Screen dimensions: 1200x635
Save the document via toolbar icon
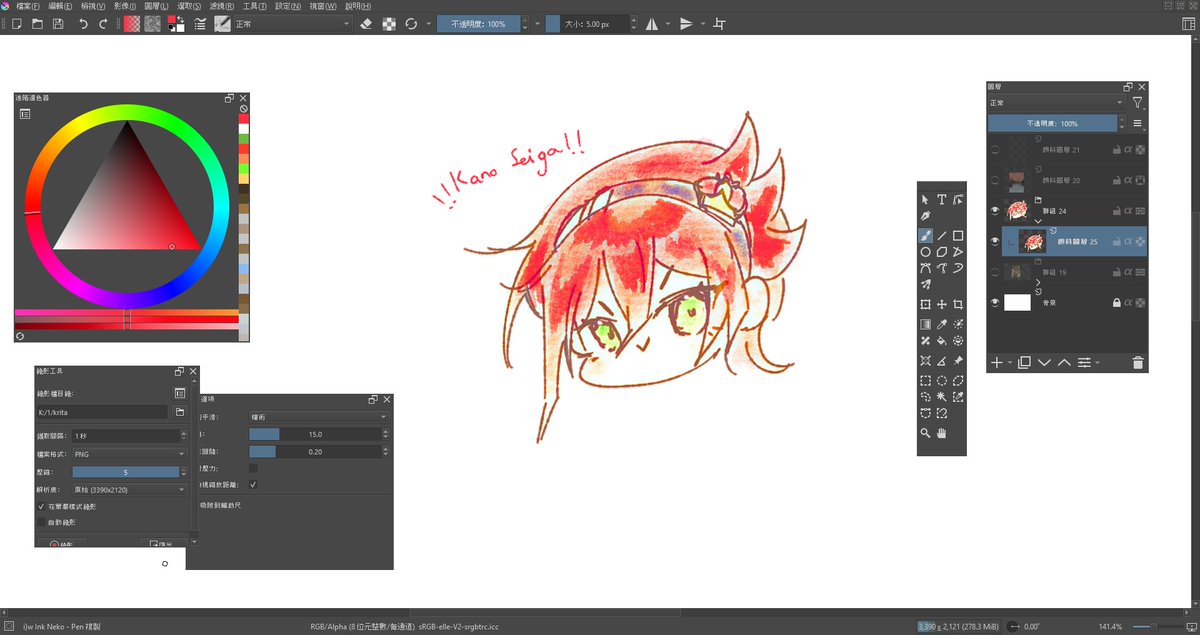(58, 23)
